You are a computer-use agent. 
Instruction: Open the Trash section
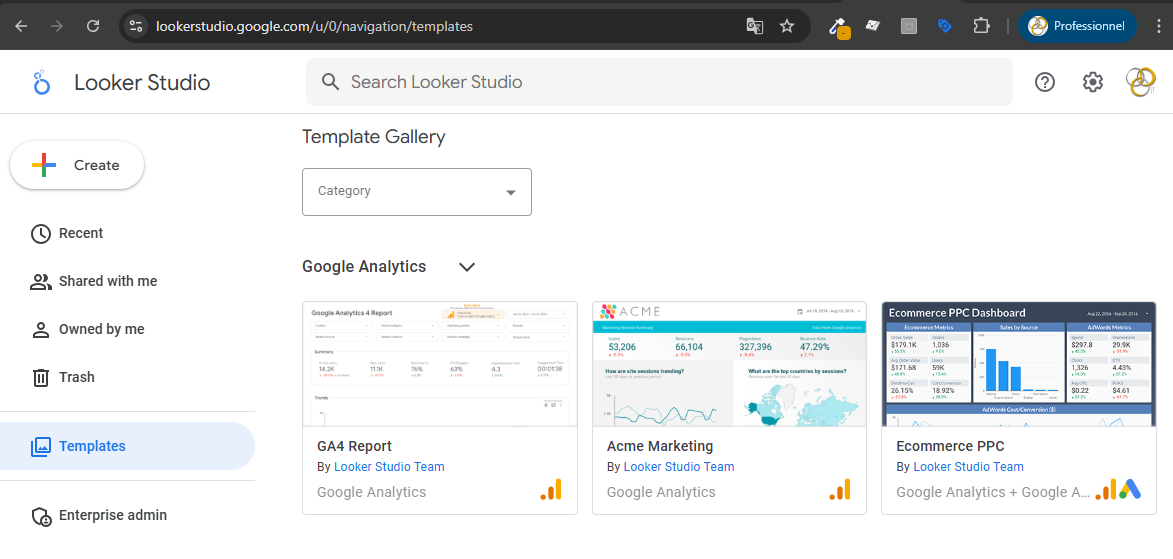tap(76, 377)
